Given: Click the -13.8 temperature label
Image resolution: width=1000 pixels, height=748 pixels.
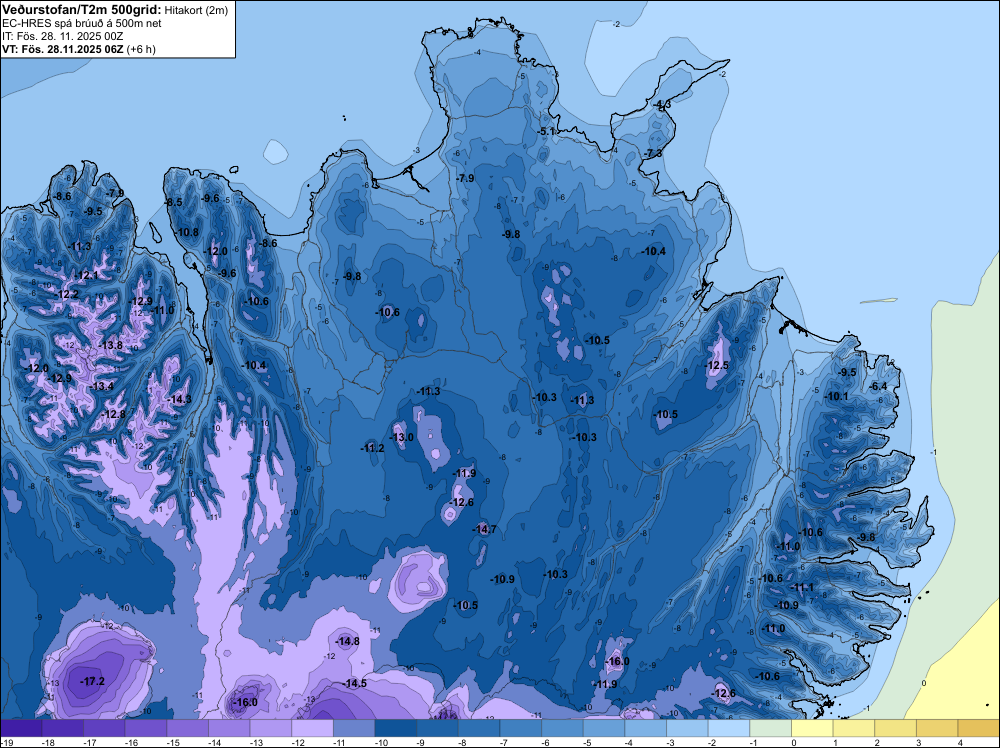Looking at the screenshot, I should 110,345.
